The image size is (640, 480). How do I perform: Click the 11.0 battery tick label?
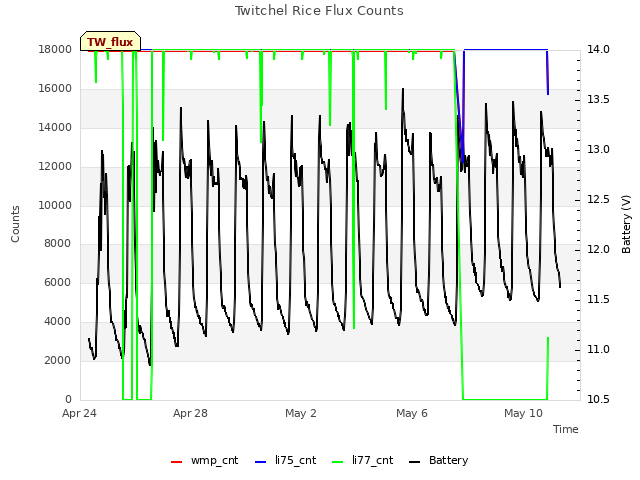(x=598, y=350)
